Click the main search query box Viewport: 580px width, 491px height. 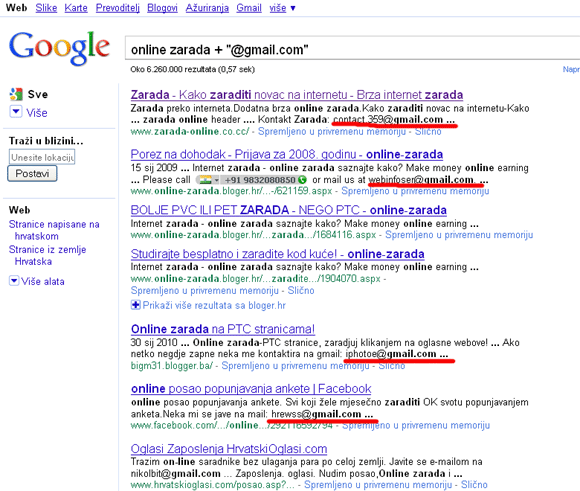[x=352, y=49]
